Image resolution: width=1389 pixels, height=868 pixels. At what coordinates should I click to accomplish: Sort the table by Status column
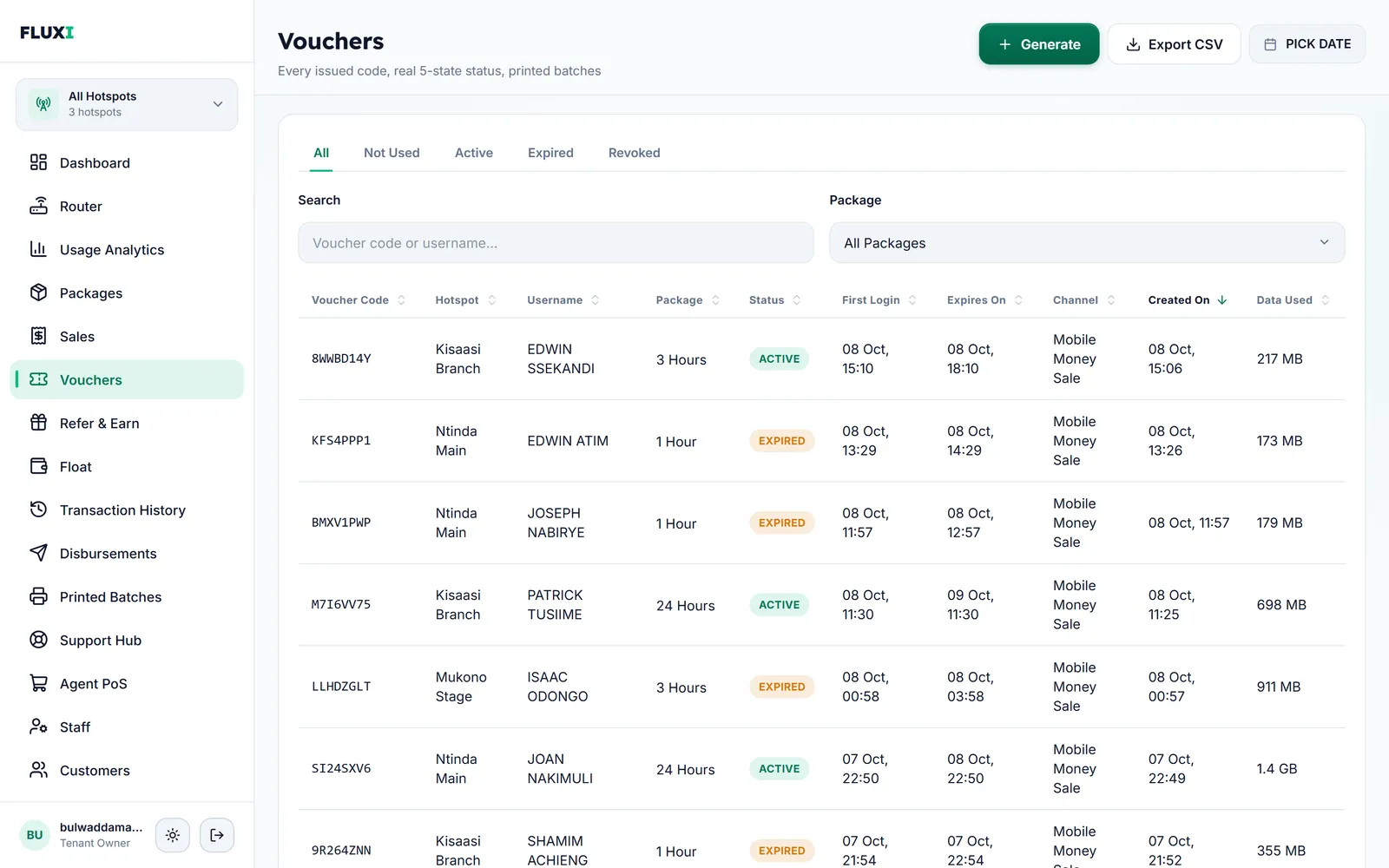774,300
